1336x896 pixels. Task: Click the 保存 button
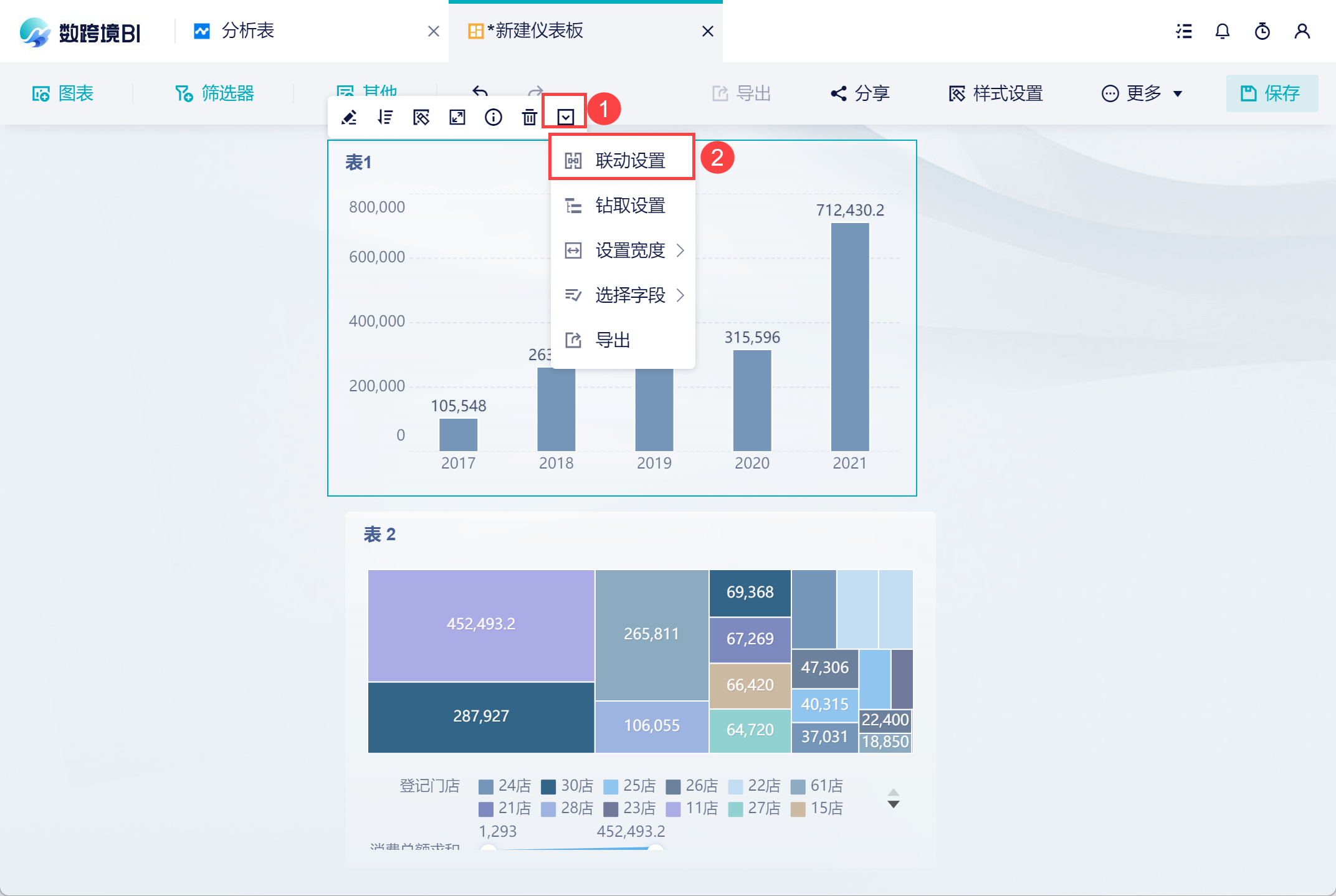point(1272,93)
